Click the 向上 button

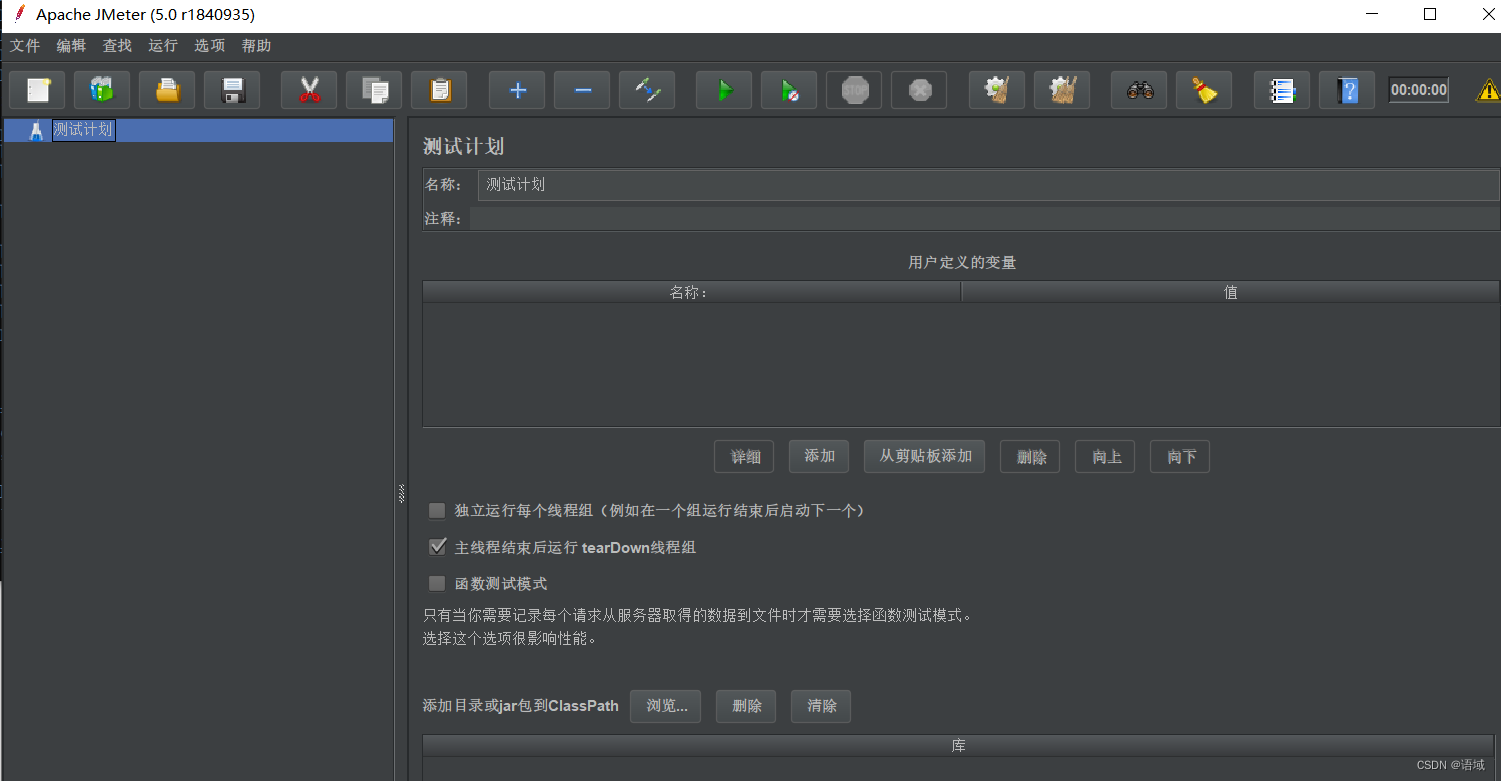[1105, 457]
